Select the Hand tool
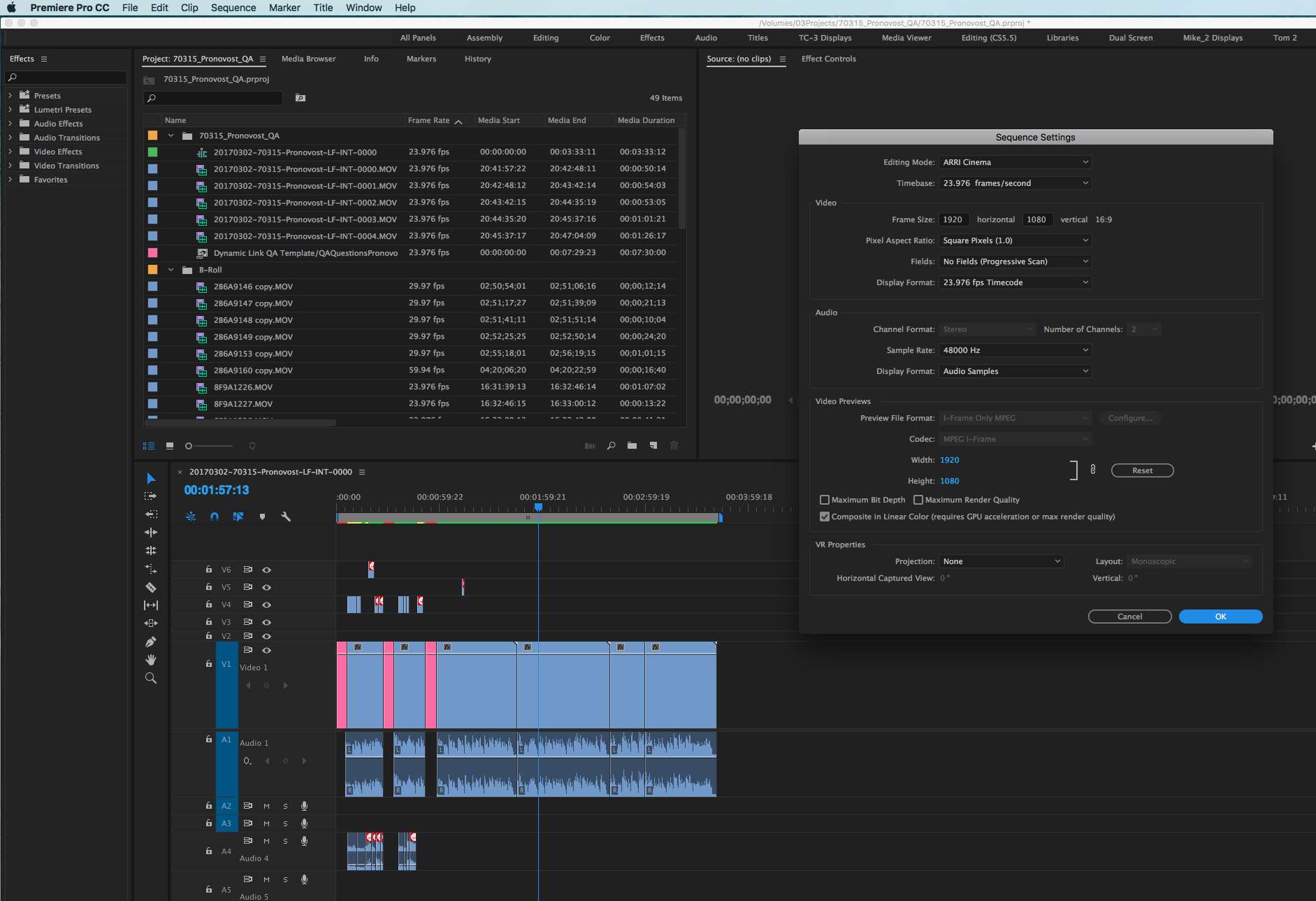 [x=151, y=660]
